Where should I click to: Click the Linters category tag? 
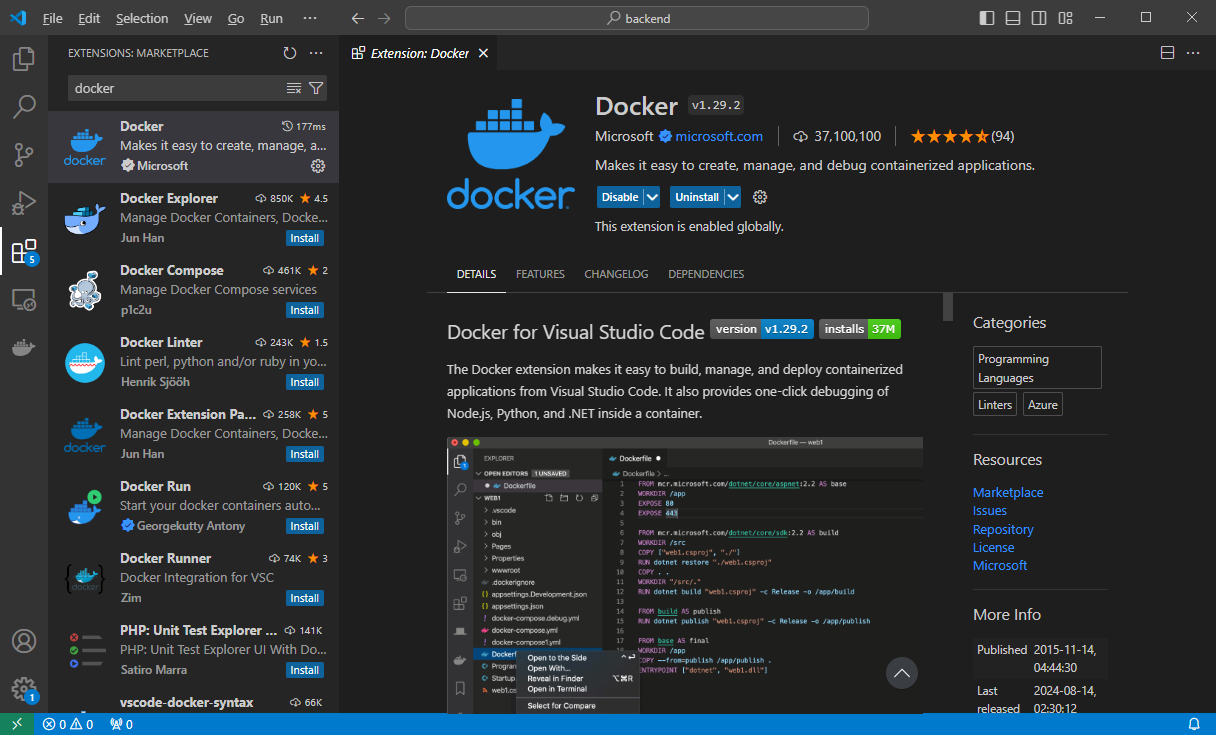(996, 404)
